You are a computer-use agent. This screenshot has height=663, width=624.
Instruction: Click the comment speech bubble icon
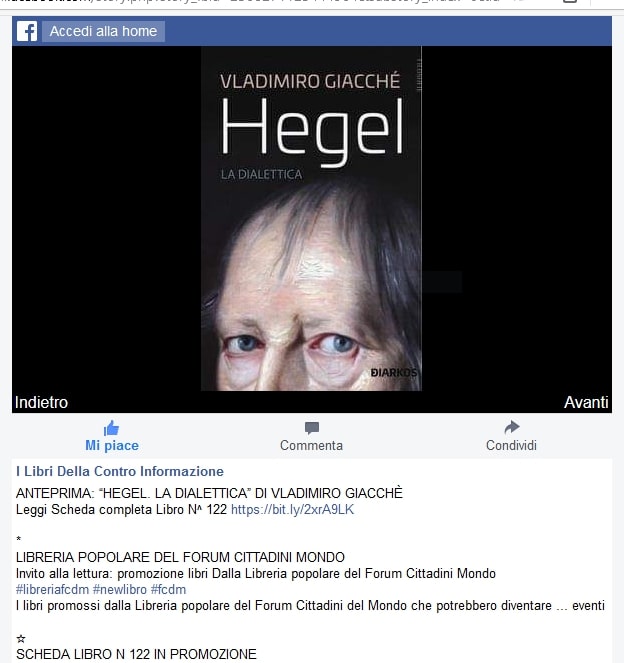312,428
